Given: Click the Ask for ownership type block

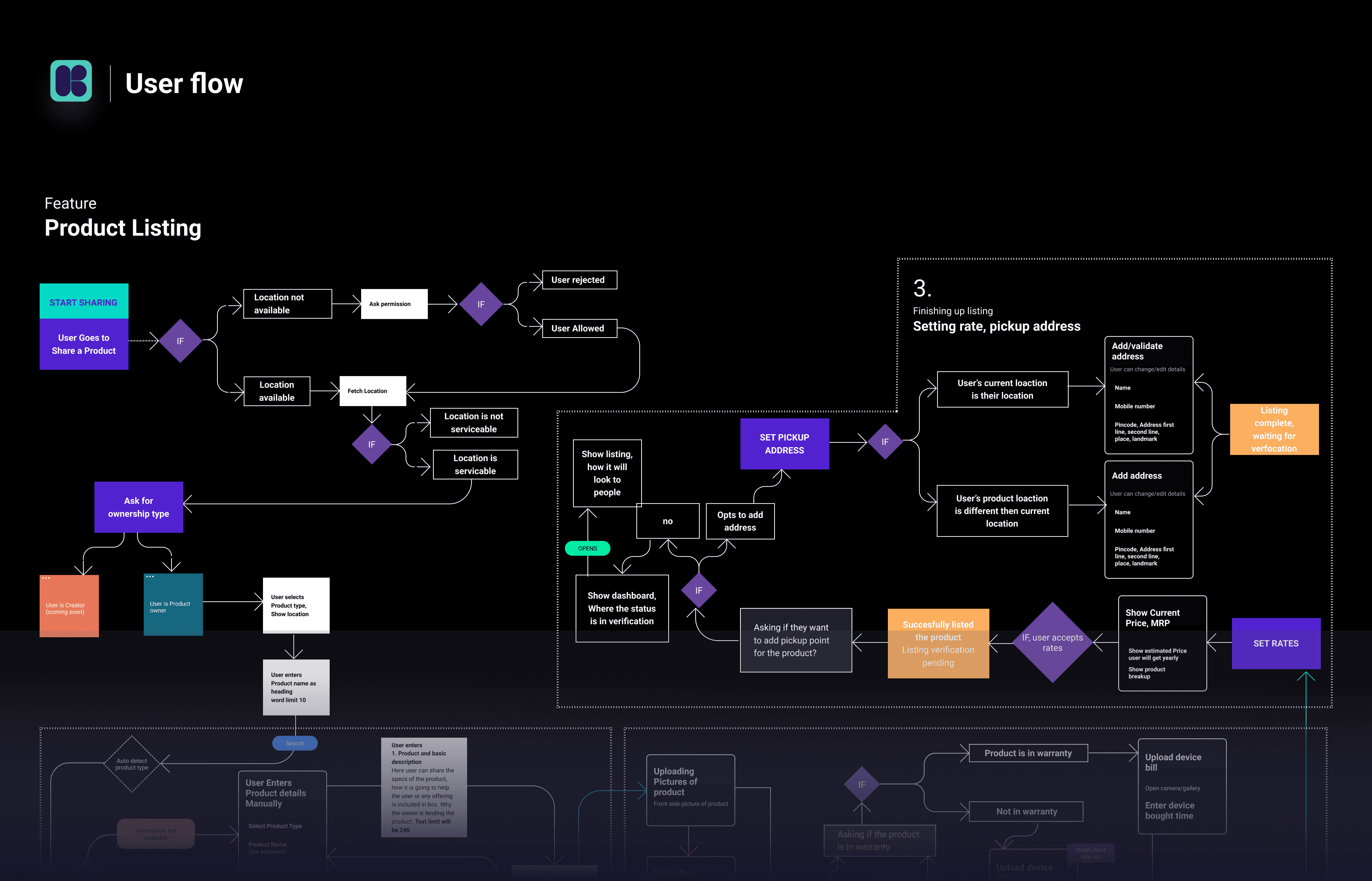Looking at the screenshot, I should pyautogui.click(x=139, y=508).
